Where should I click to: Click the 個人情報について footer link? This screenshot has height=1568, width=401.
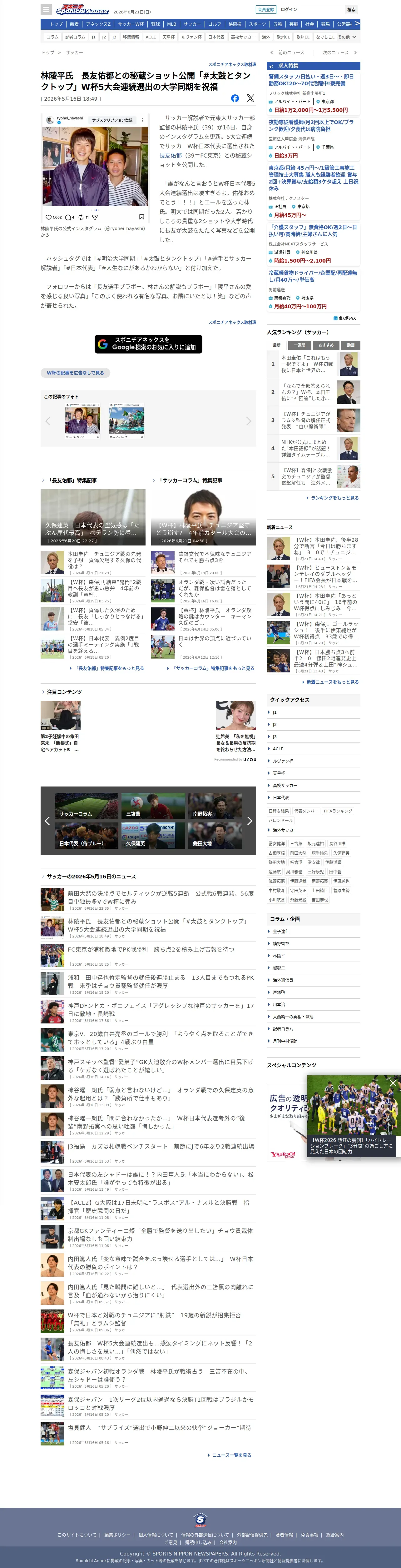[156, 1535]
